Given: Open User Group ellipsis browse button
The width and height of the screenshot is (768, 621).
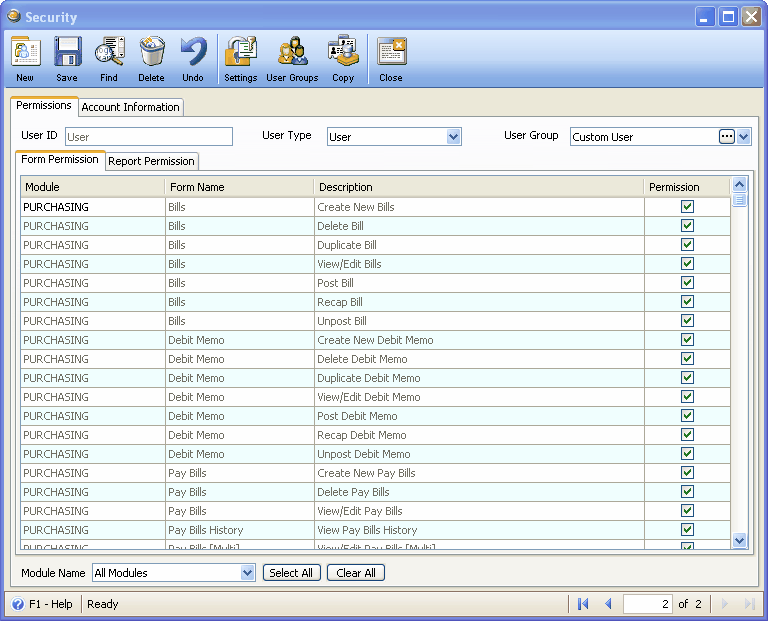Looking at the screenshot, I should tap(727, 137).
